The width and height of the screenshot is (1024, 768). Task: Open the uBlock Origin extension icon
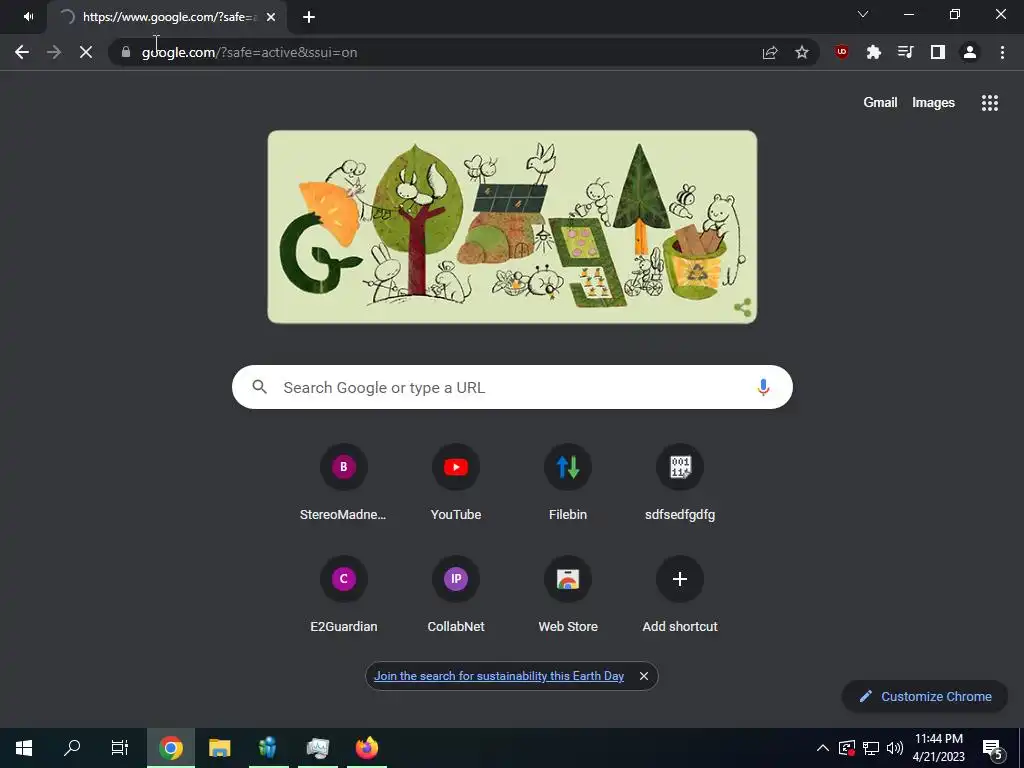click(x=842, y=52)
